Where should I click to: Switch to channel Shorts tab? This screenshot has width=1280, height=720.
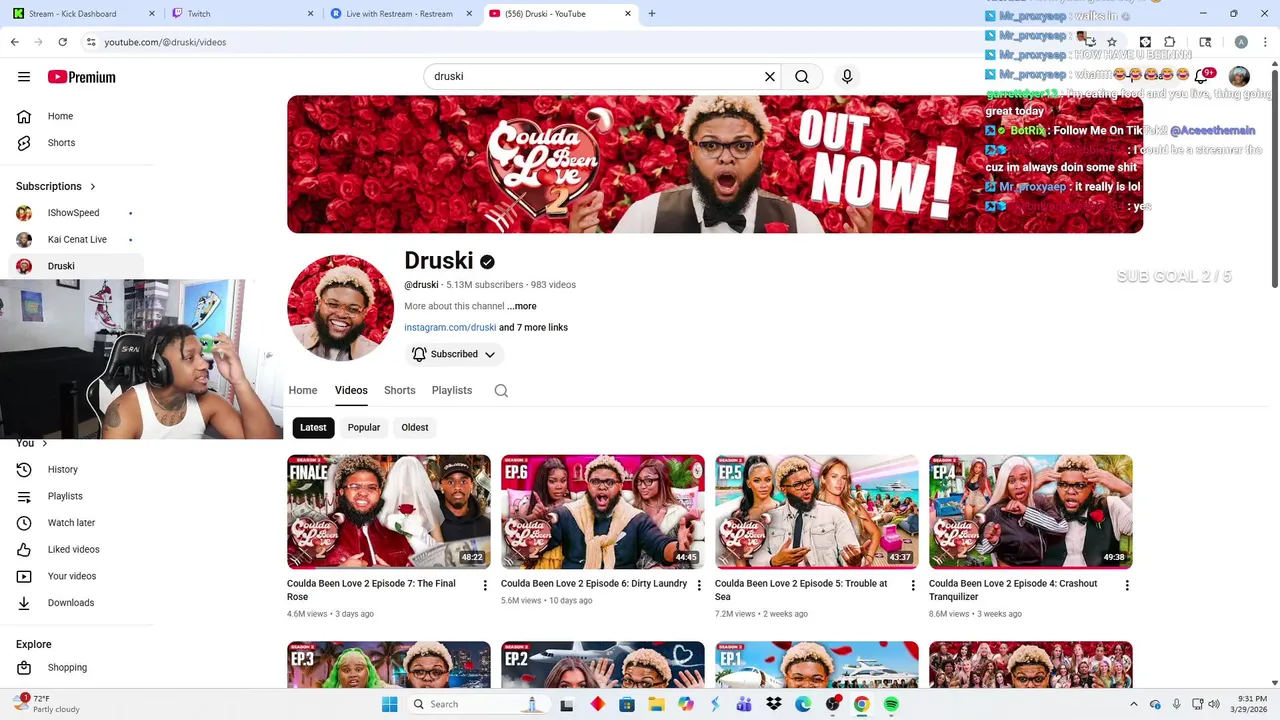(x=399, y=390)
